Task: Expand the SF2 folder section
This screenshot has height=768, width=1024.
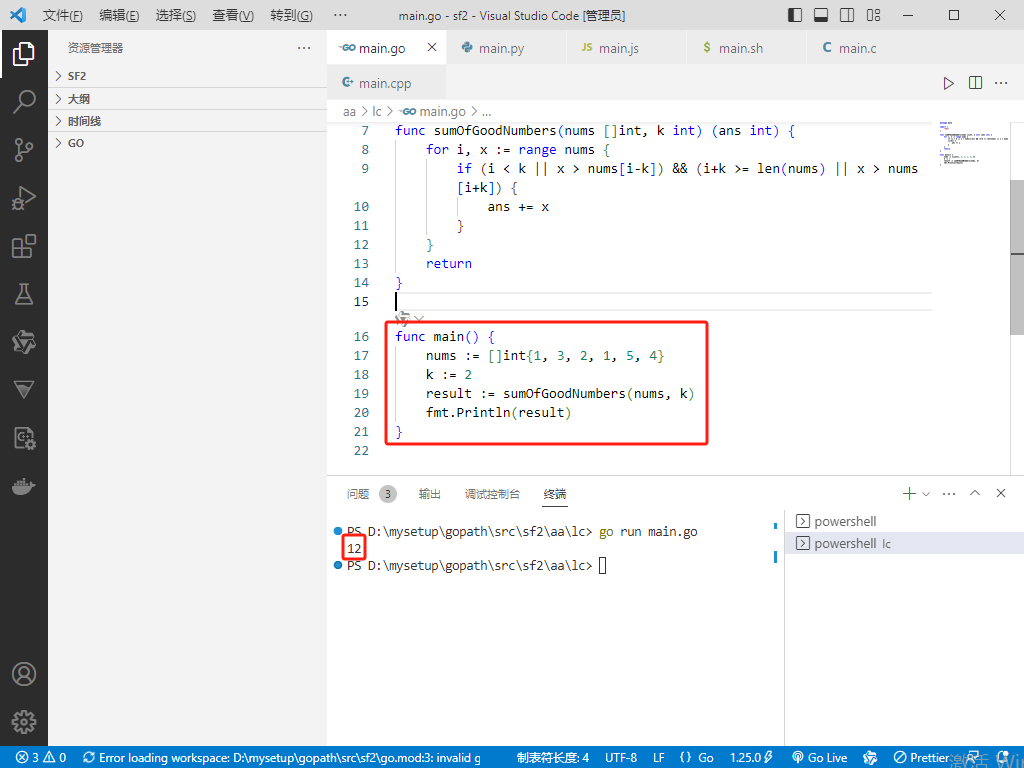Action: [x=187, y=76]
